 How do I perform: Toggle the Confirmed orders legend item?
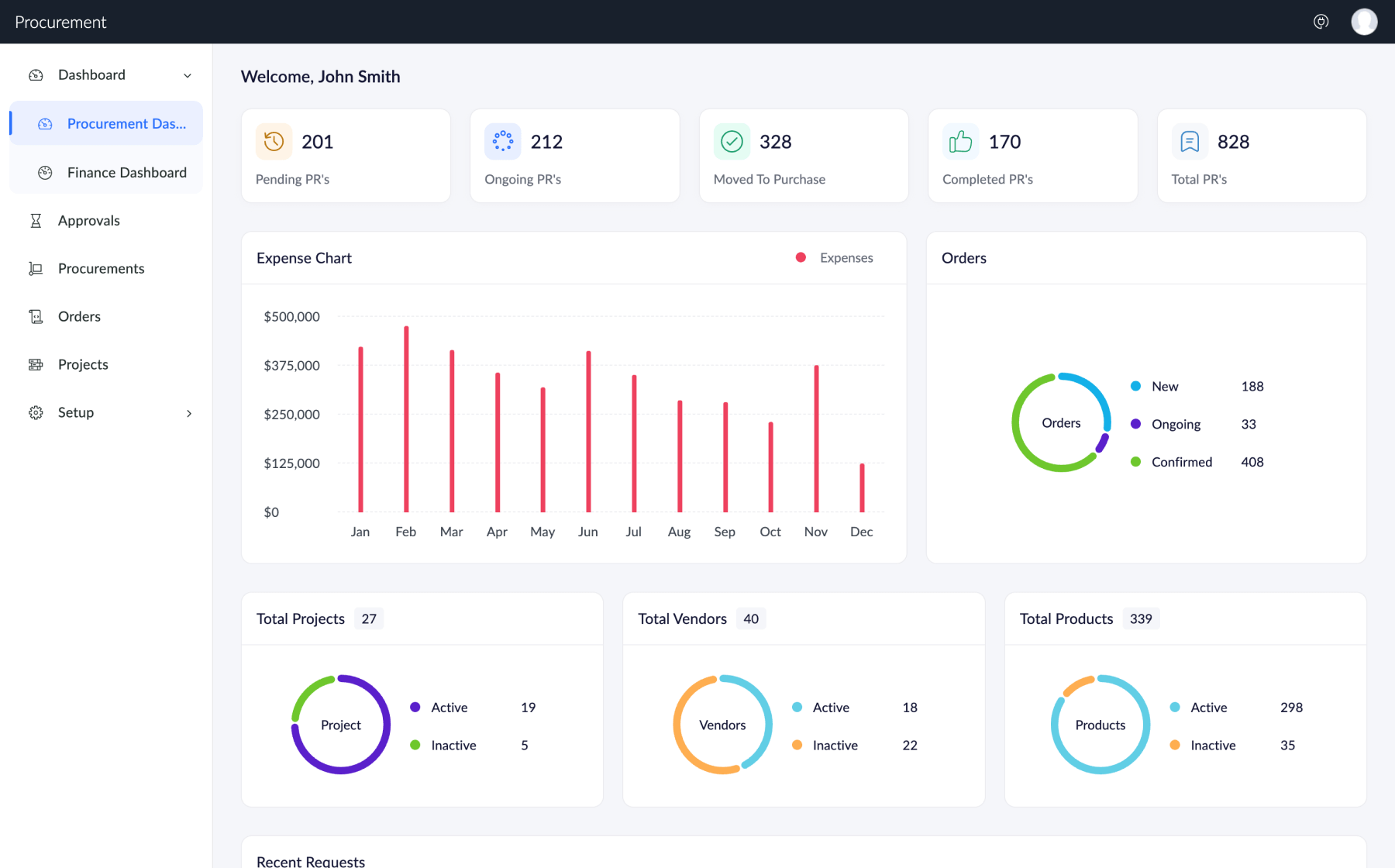1180,462
